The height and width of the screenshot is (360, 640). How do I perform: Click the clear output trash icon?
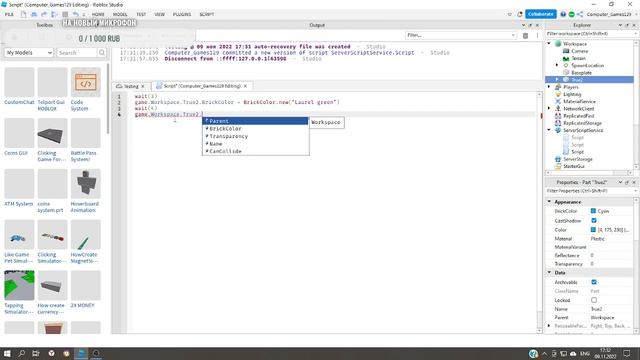[525, 36]
